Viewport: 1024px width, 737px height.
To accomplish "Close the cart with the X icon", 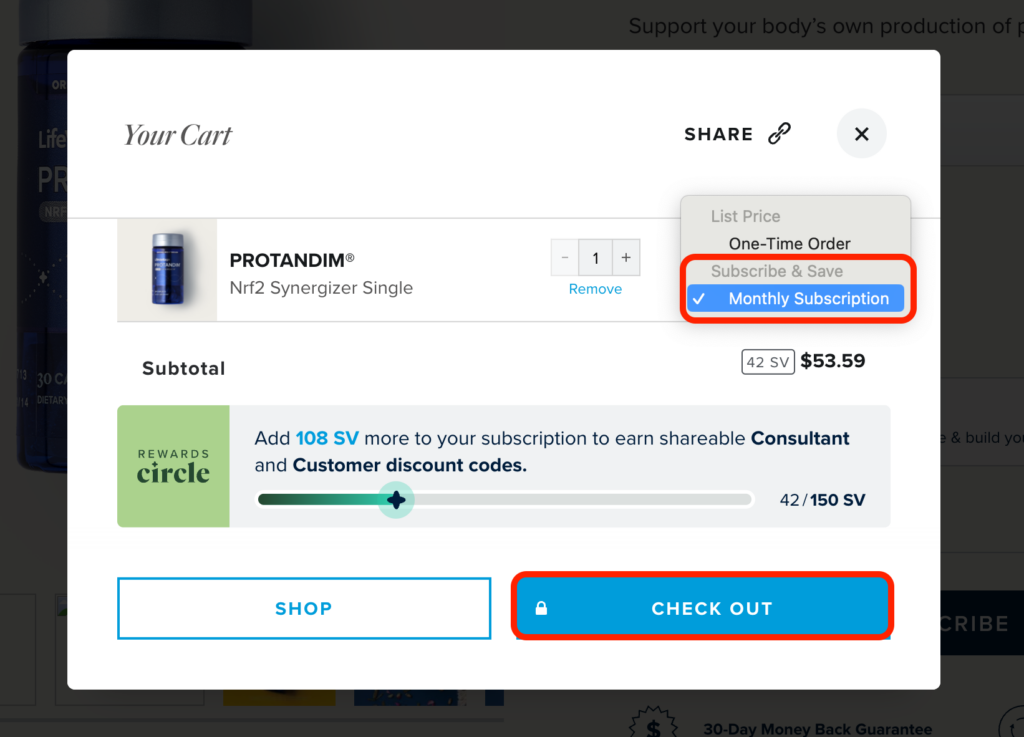I will (x=861, y=134).
